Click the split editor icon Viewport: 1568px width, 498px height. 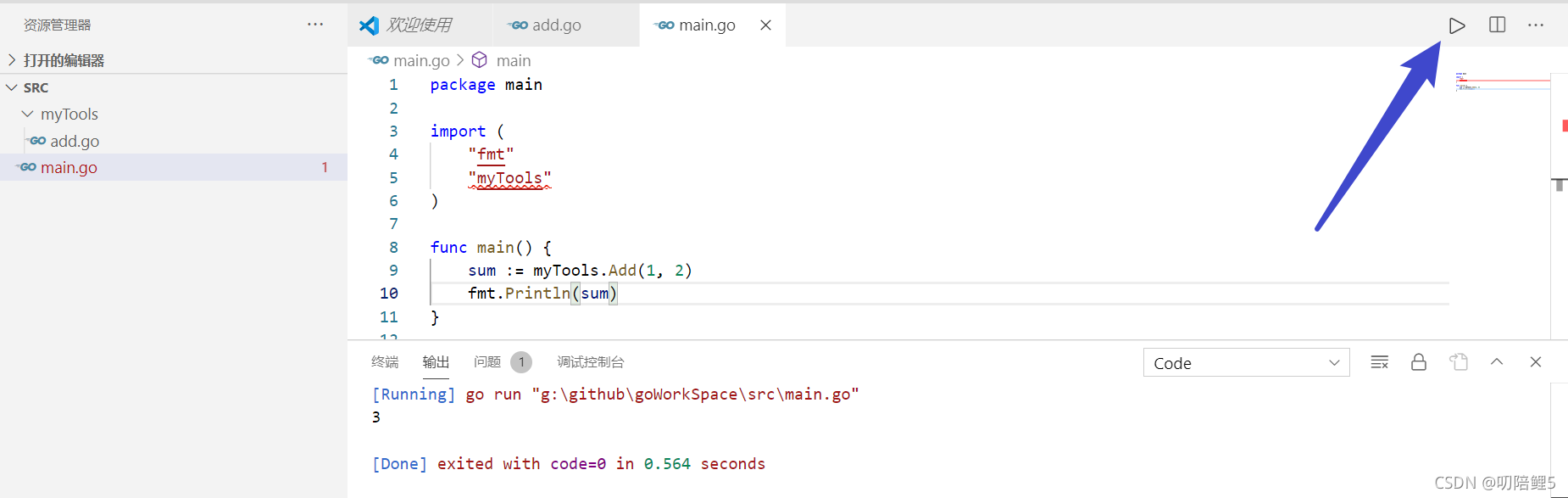tap(1497, 25)
